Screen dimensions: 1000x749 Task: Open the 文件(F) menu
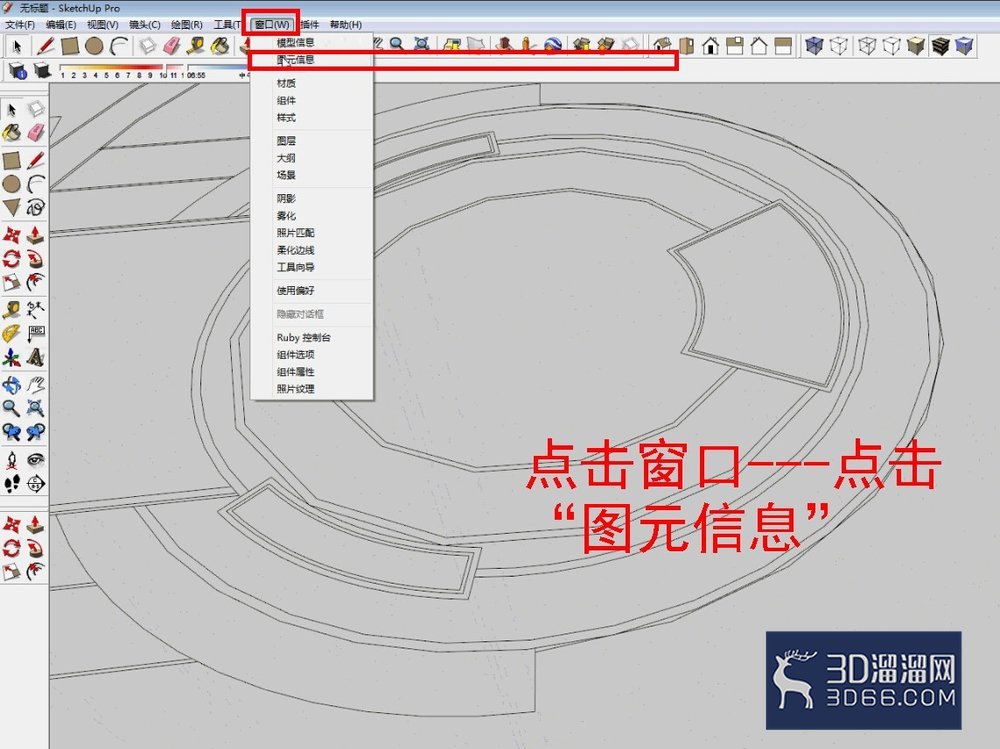(20, 24)
